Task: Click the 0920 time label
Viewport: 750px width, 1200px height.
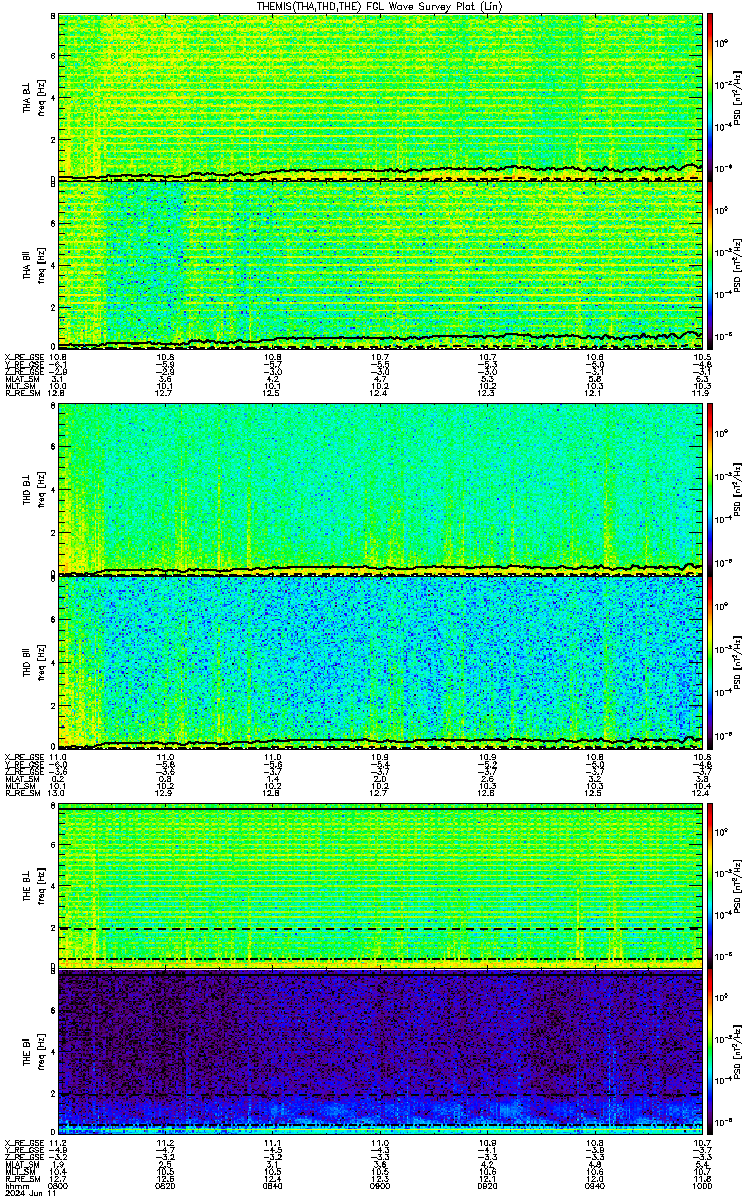Action: coord(487,1185)
